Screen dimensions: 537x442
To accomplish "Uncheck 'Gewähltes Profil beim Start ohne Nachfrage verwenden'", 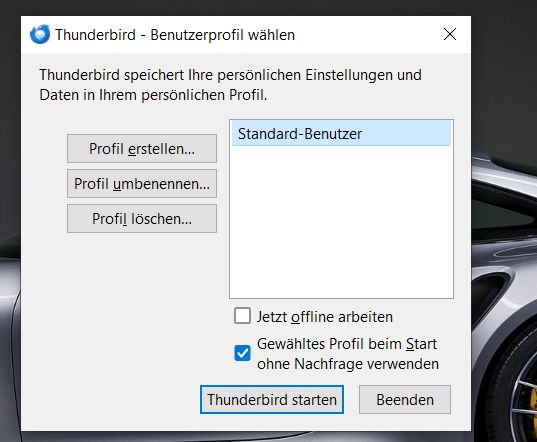I will pos(242,353).
